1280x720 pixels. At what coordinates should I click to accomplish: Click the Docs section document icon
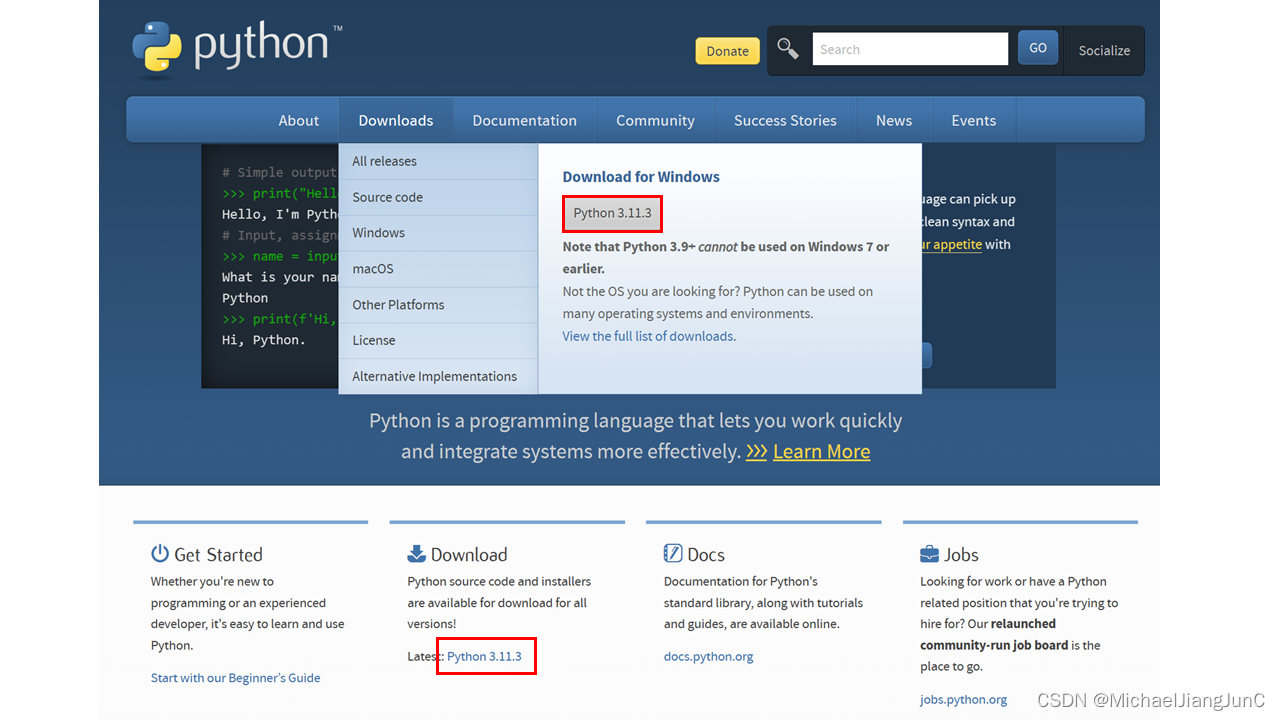tap(673, 554)
